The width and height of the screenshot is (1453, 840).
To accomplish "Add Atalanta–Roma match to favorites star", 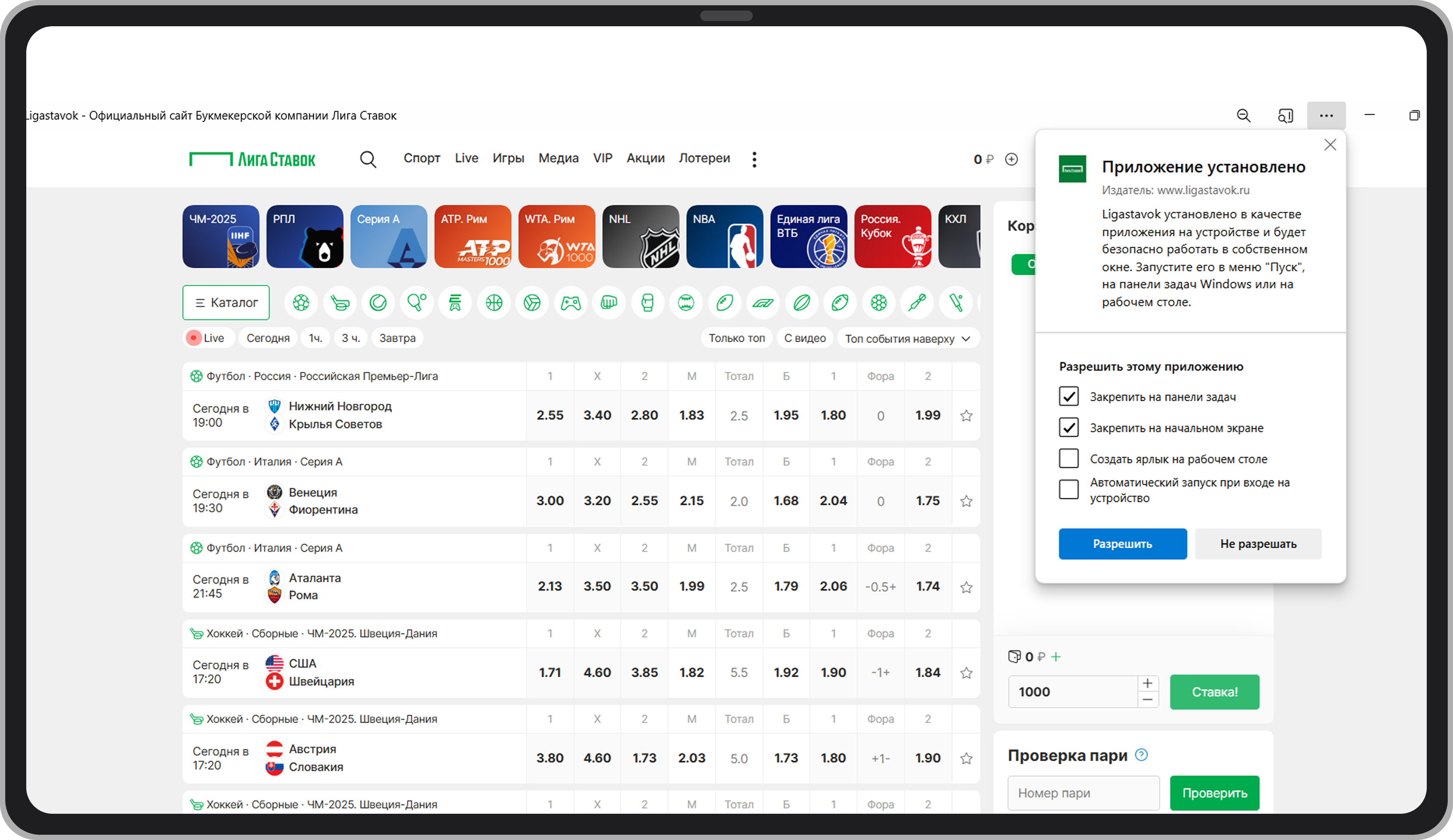I will coord(966,587).
